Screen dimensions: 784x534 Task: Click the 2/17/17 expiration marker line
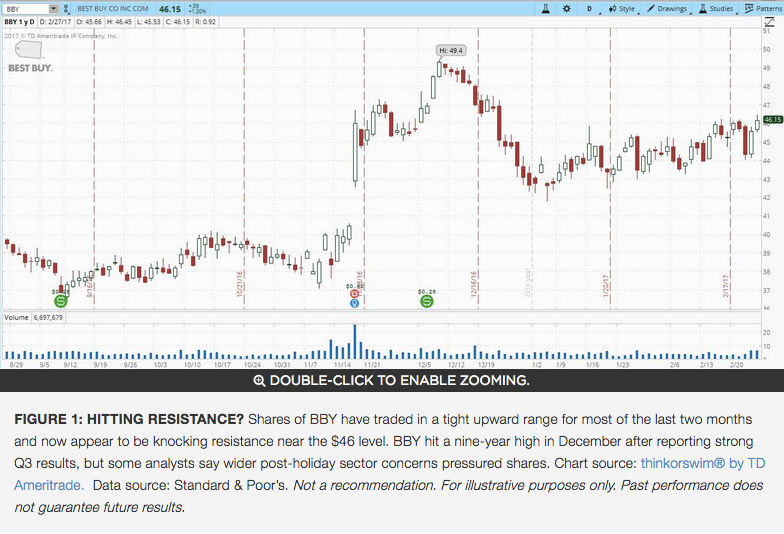[730, 168]
